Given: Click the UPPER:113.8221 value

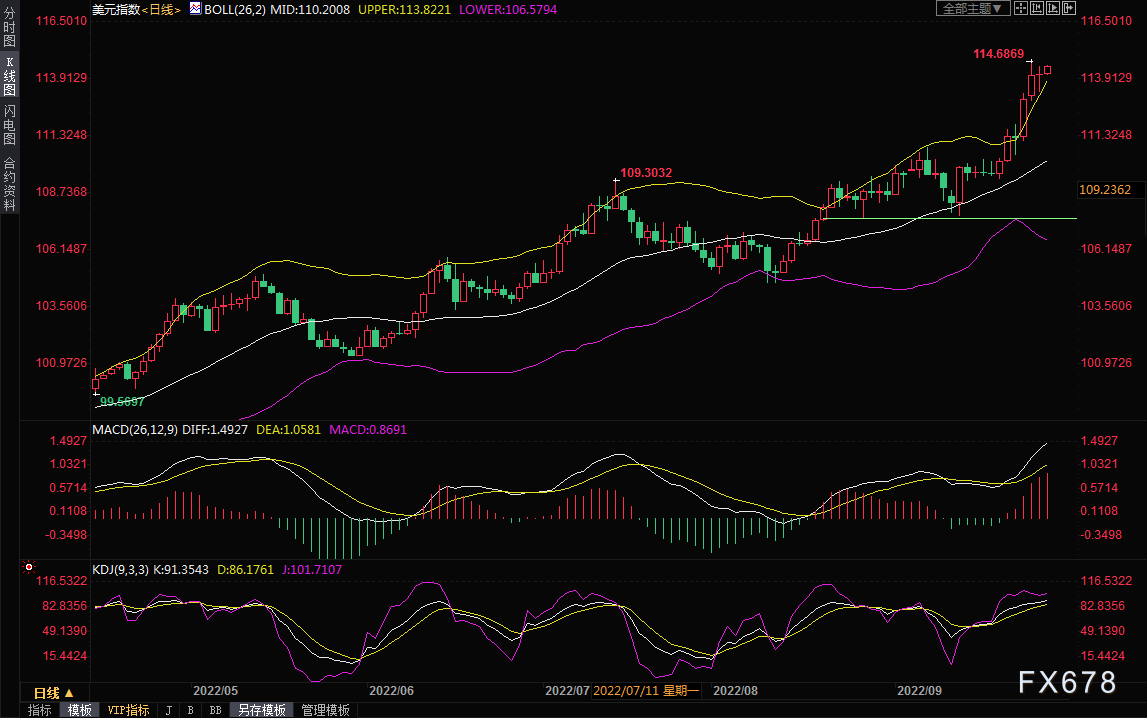Looking at the screenshot, I should [405, 10].
